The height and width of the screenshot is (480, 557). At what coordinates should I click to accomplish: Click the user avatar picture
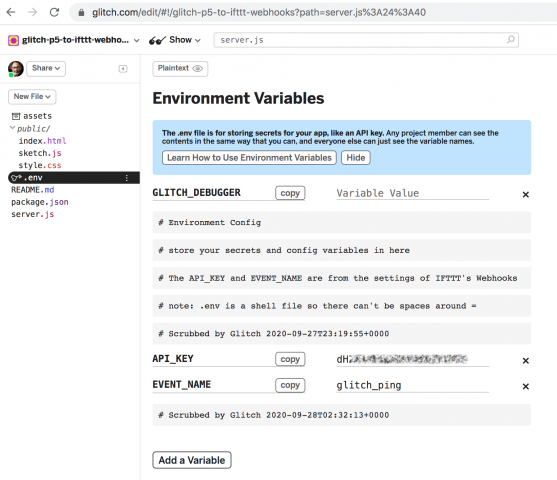click(16, 69)
